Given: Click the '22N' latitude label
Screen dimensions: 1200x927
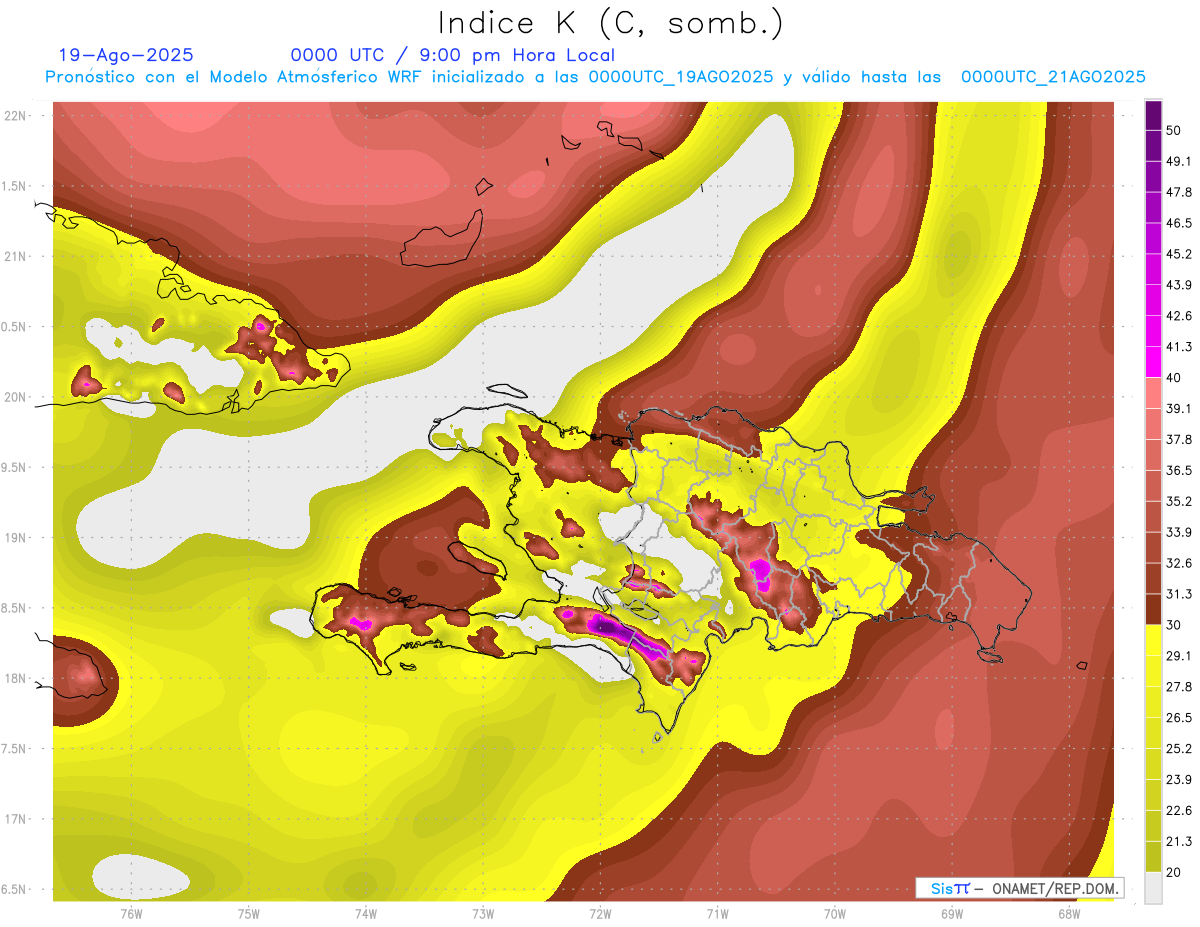Looking at the screenshot, I should 16,115.
